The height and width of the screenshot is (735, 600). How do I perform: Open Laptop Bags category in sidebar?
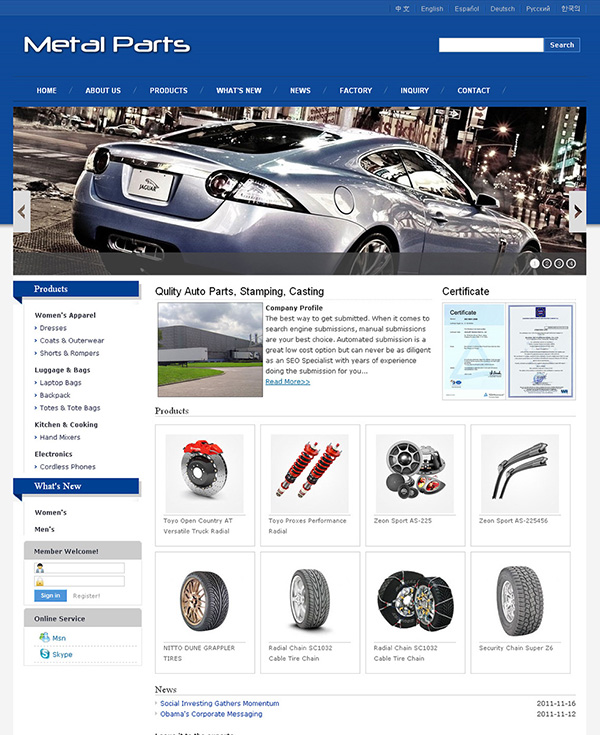point(60,383)
